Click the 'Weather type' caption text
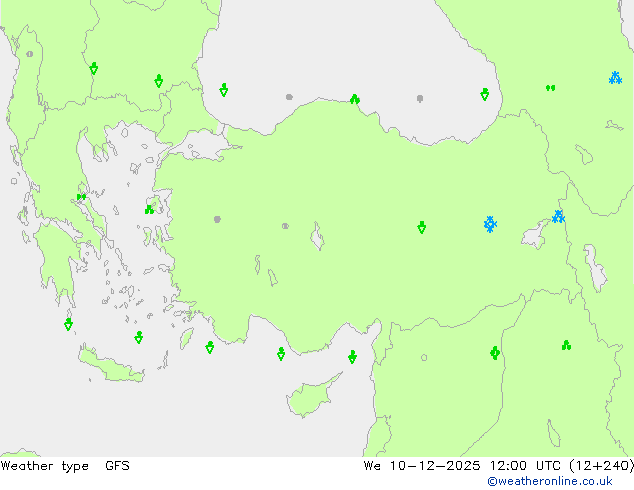 [x=45, y=466]
